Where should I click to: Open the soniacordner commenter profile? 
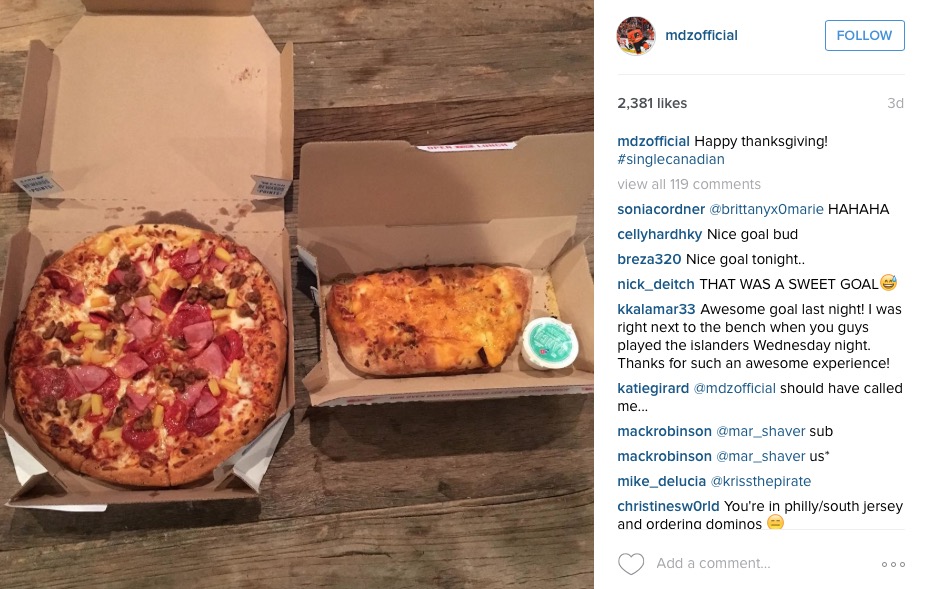(x=661, y=209)
